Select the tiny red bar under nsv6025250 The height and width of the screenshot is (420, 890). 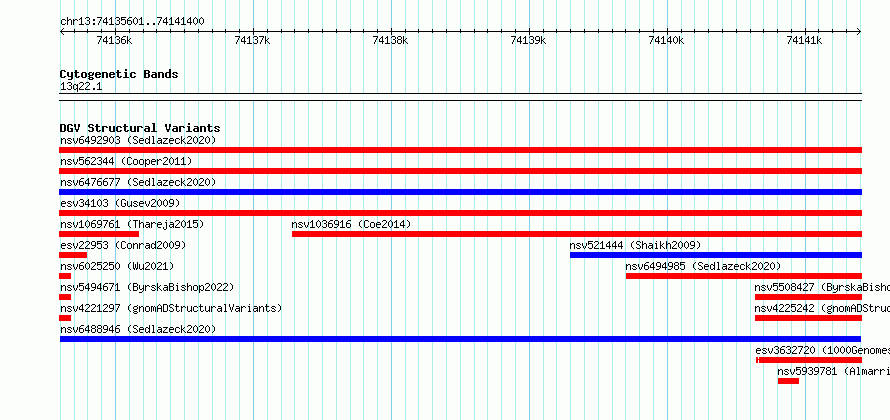click(x=65, y=276)
